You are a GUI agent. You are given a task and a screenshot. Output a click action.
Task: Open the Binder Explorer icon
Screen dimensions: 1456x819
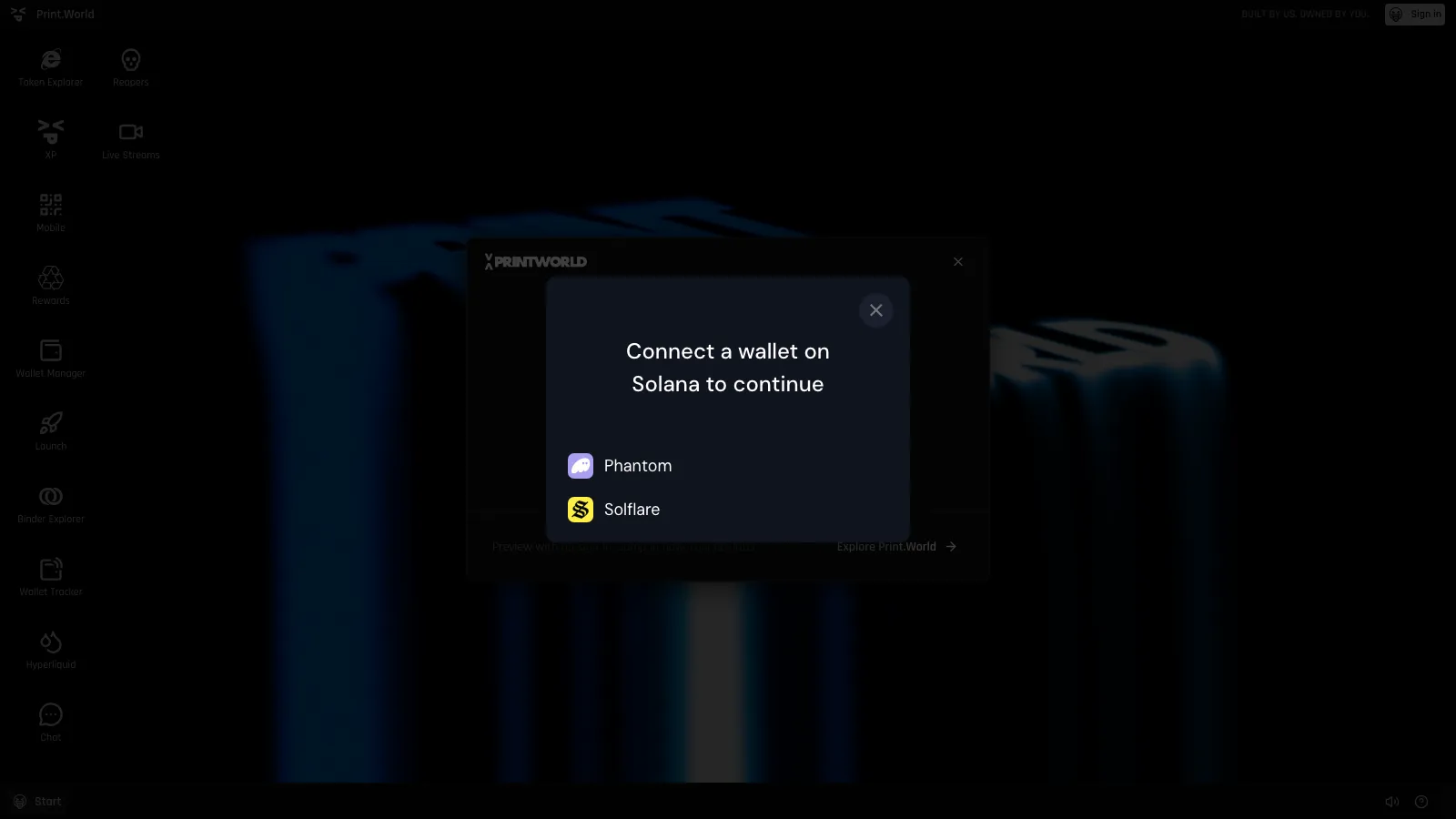[x=51, y=503]
